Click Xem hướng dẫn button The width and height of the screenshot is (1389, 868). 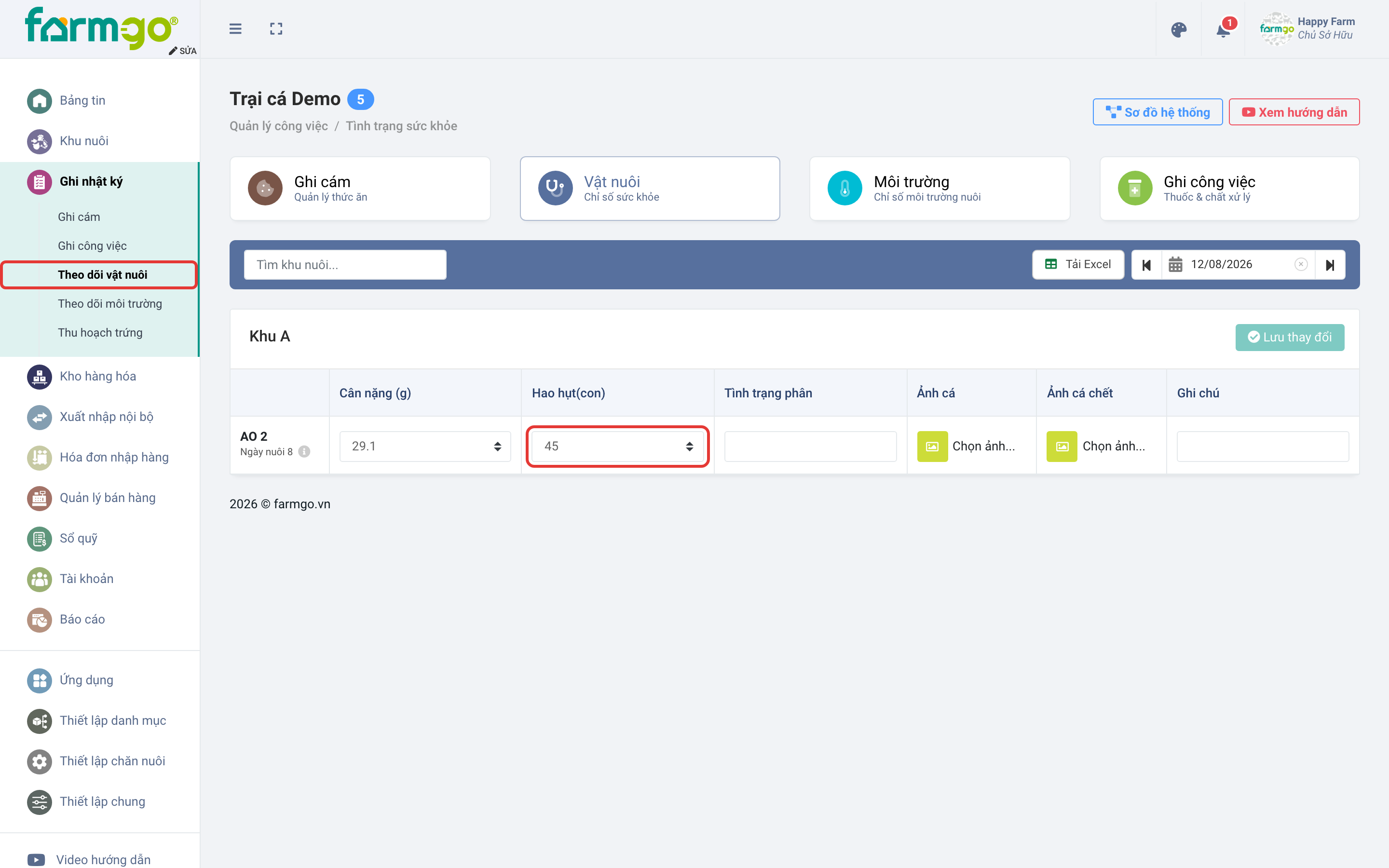click(x=1294, y=112)
